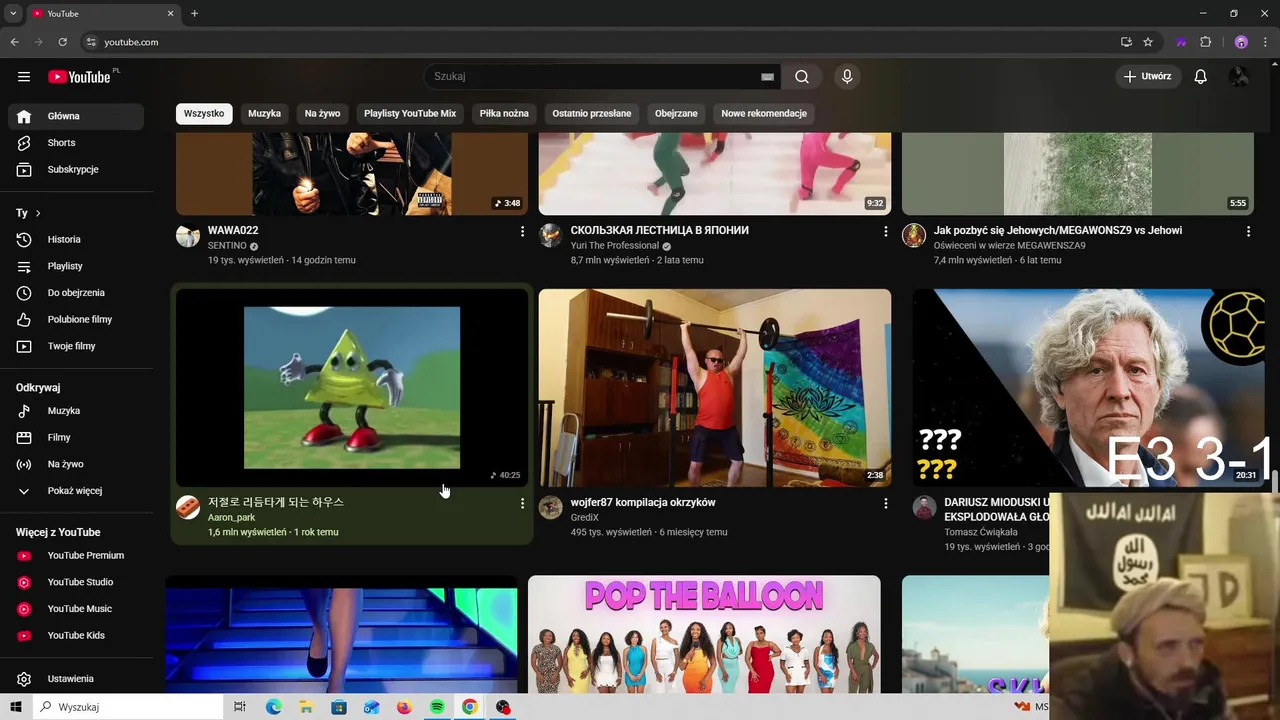Open Shorts in sidebar
The height and width of the screenshot is (720, 1280).
[76, 143]
